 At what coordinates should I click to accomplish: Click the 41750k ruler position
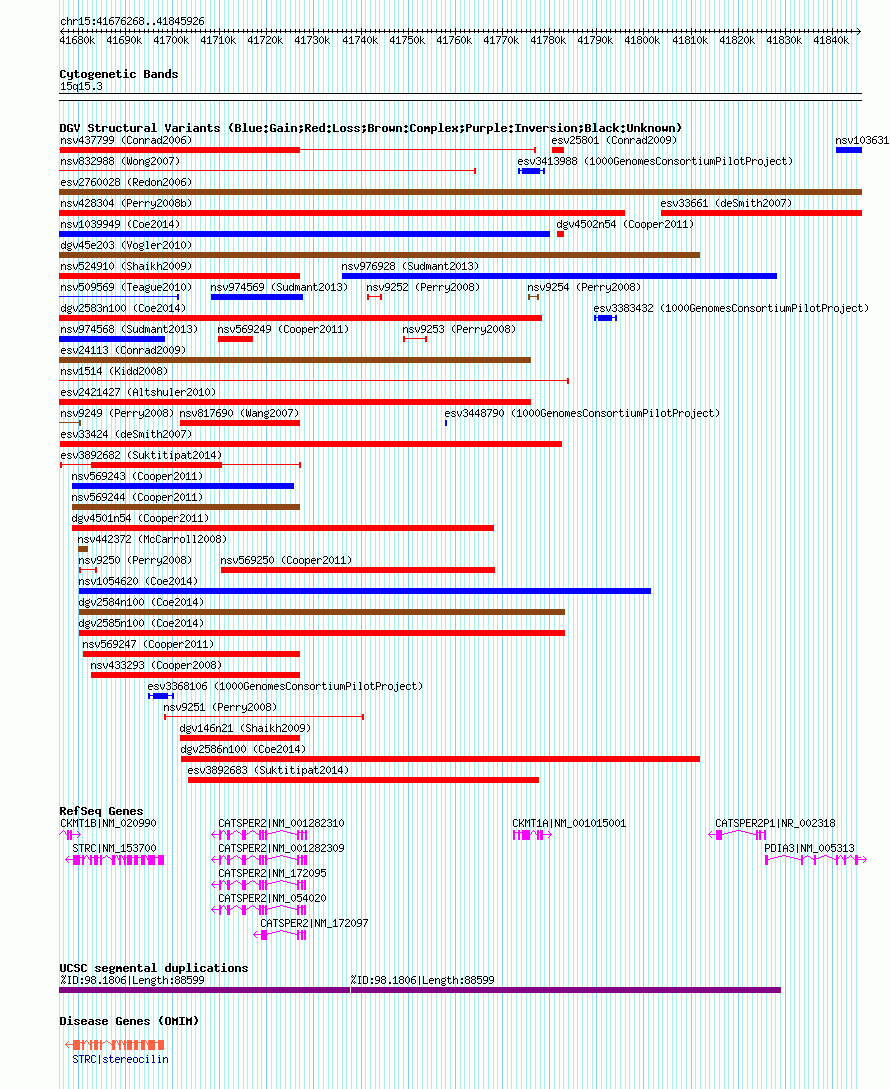coord(407,40)
